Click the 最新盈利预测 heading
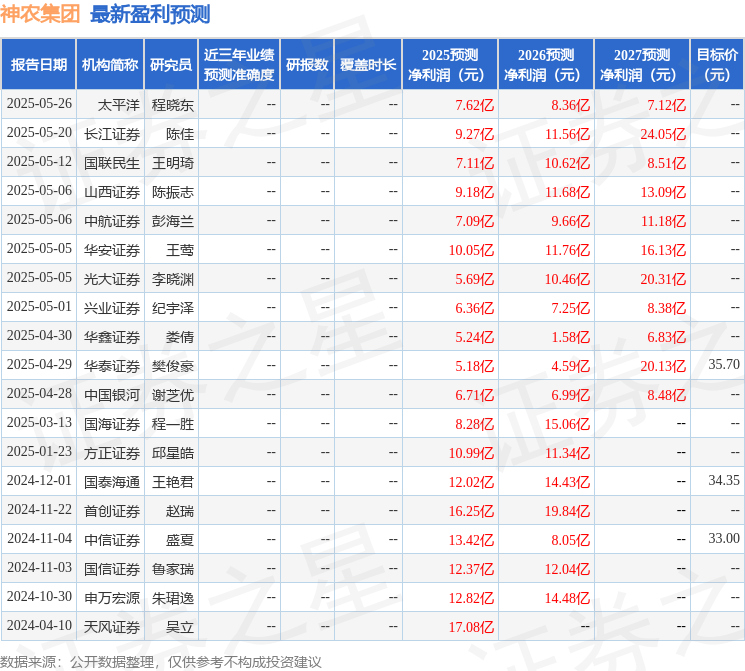 pos(150,14)
